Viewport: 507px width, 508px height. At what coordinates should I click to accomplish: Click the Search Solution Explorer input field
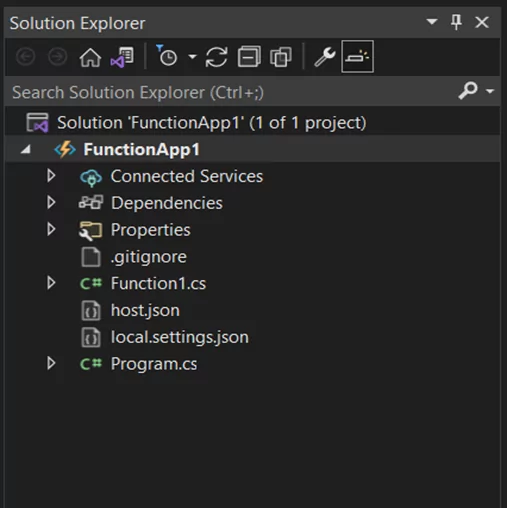coord(230,92)
